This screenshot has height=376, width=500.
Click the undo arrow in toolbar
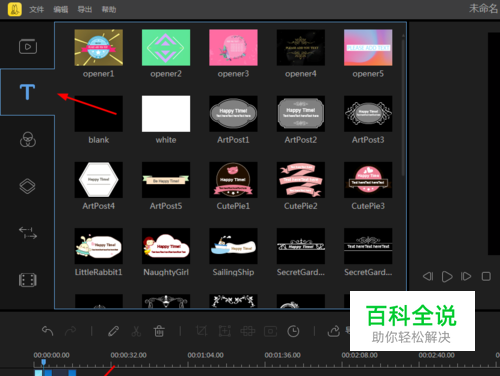[48, 331]
